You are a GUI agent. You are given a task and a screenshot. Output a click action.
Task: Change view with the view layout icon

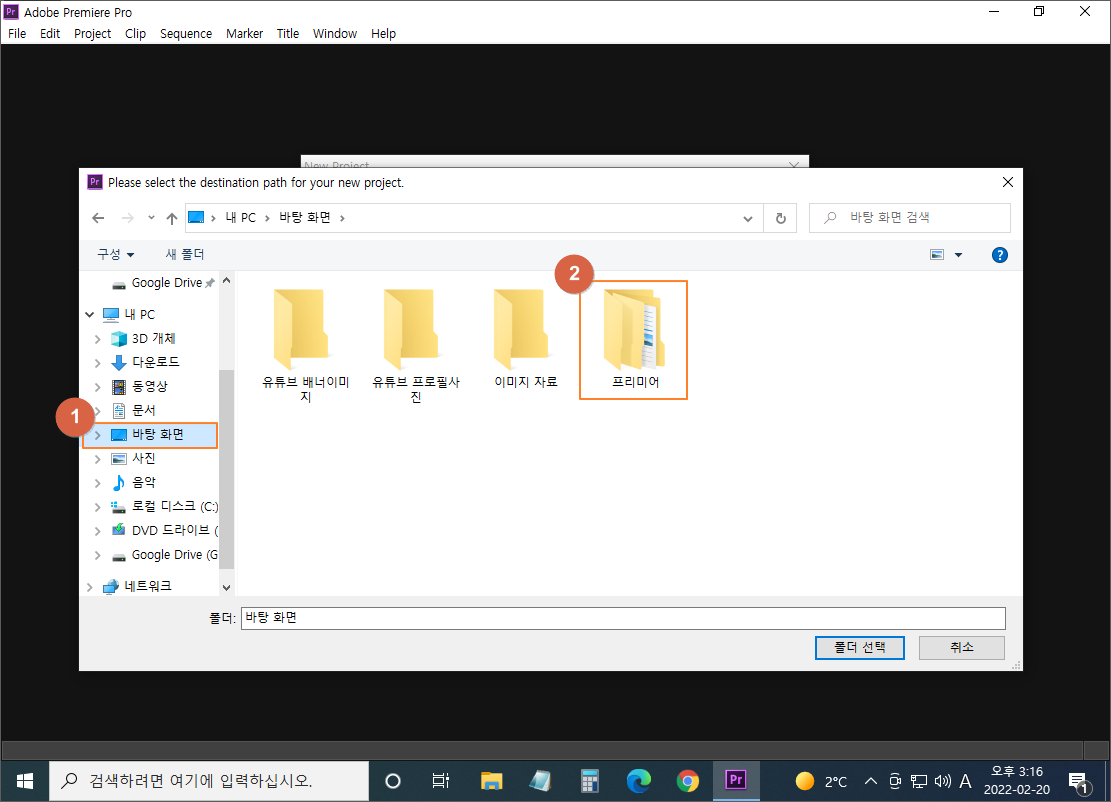click(x=937, y=255)
